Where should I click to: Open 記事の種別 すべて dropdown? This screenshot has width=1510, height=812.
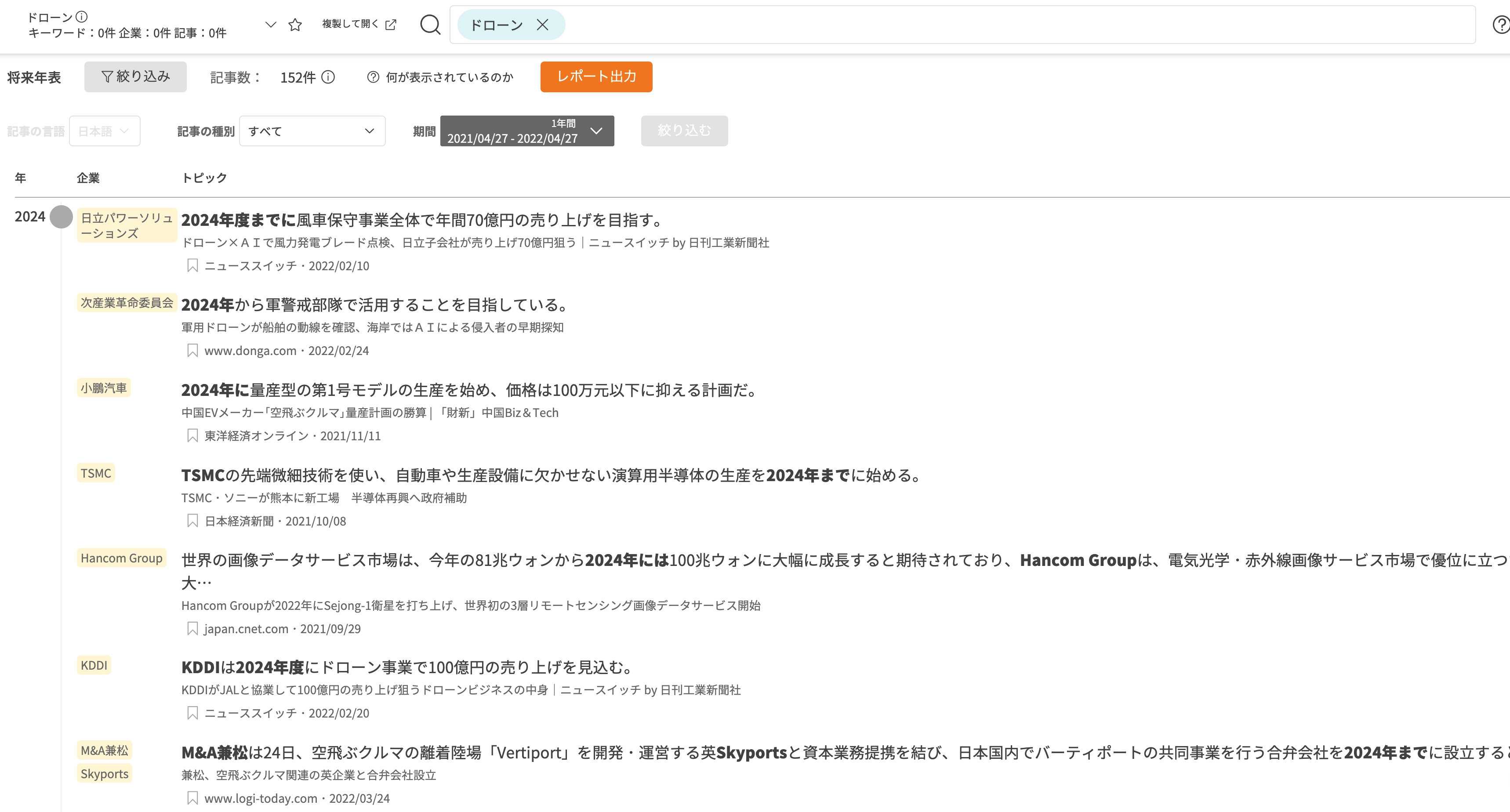[312, 131]
